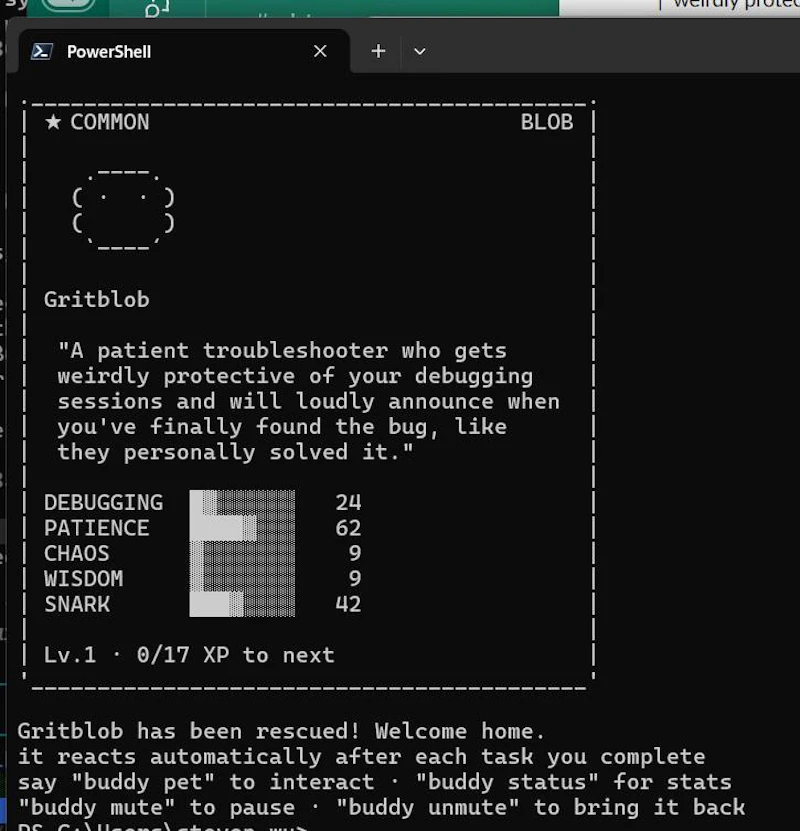Click the COMMON rarity label
Viewport: 800px width, 831px height.
coord(110,122)
